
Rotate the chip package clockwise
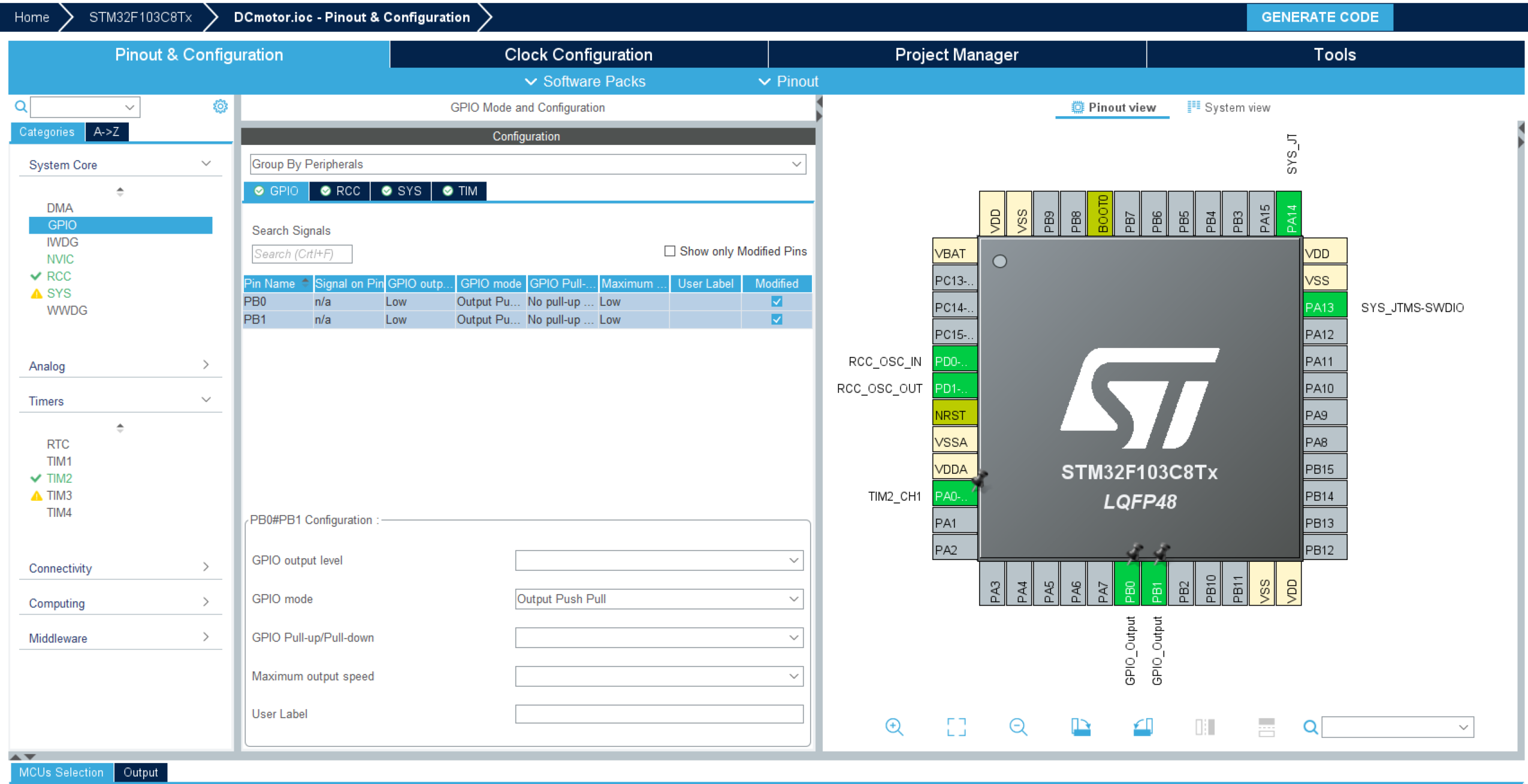tap(1081, 727)
